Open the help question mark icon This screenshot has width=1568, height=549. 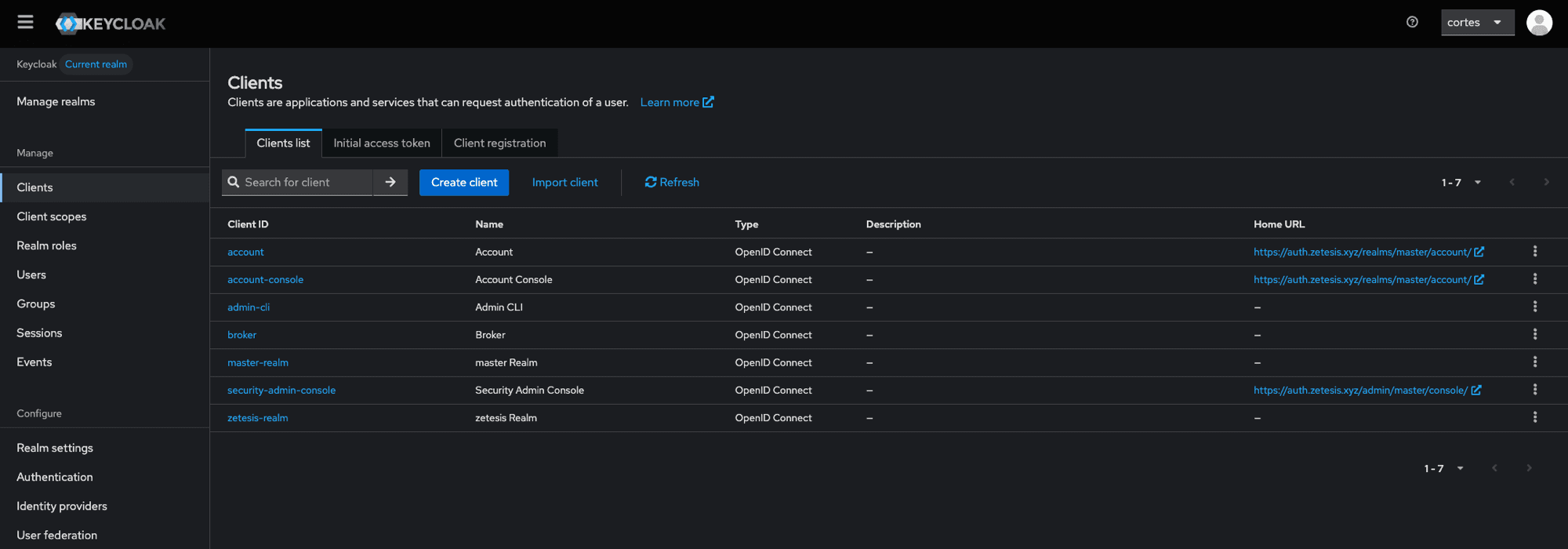[1412, 22]
